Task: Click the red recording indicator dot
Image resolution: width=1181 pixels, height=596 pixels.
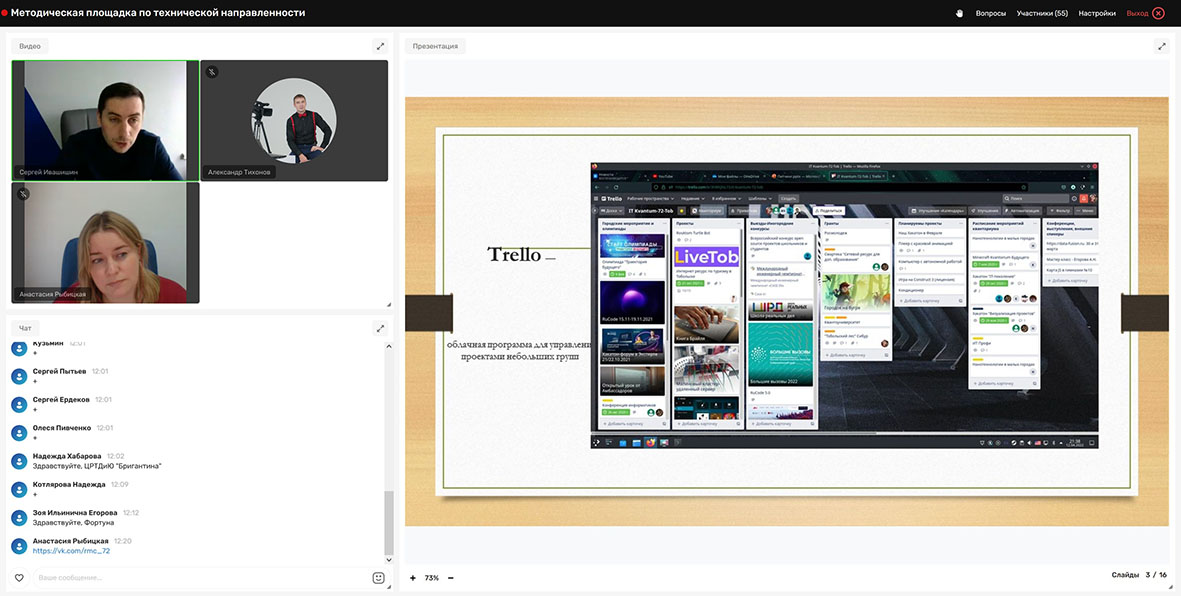Action: (x=5, y=13)
